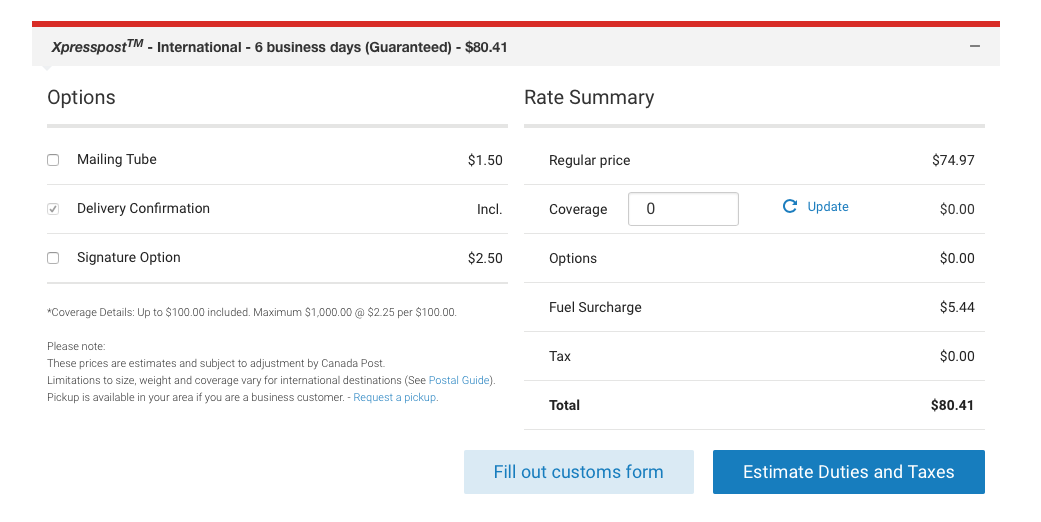This screenshot has height=522, width=1041.
Task: Click Estimate Duties and Taxes button
Action: pos(848,472)
